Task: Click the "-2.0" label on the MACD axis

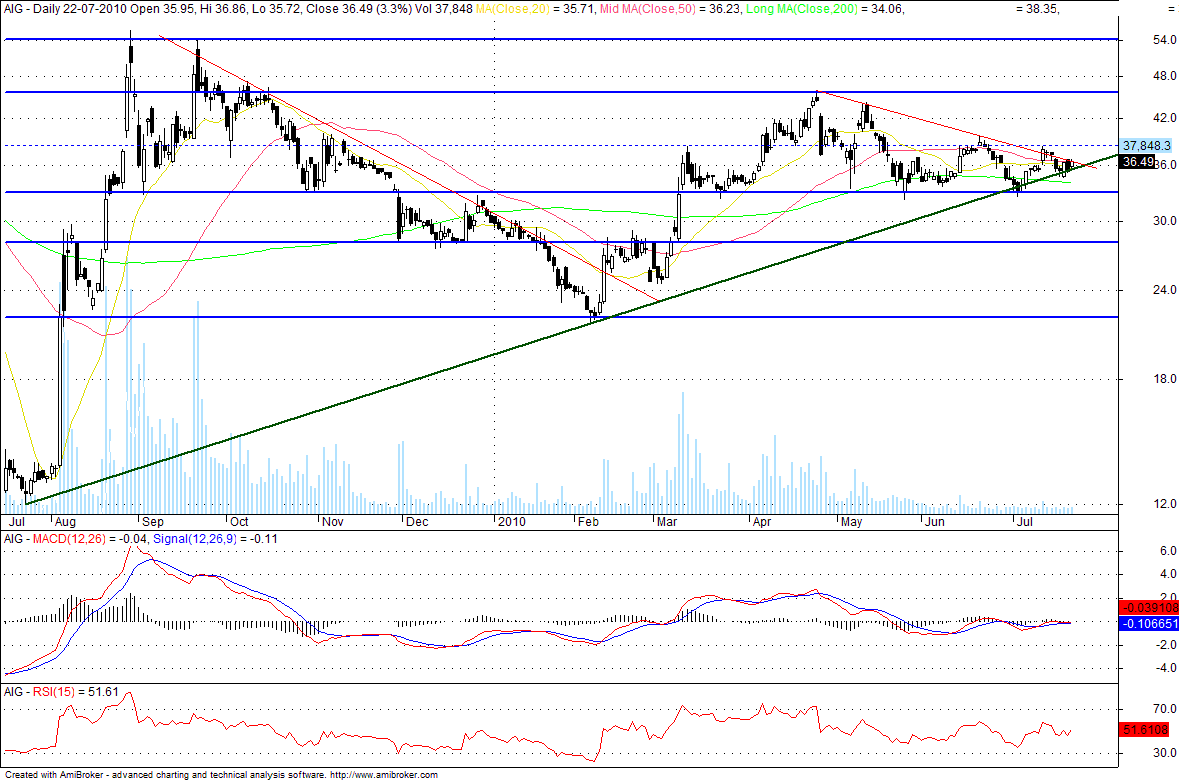Action: (x=1165, y=645)
